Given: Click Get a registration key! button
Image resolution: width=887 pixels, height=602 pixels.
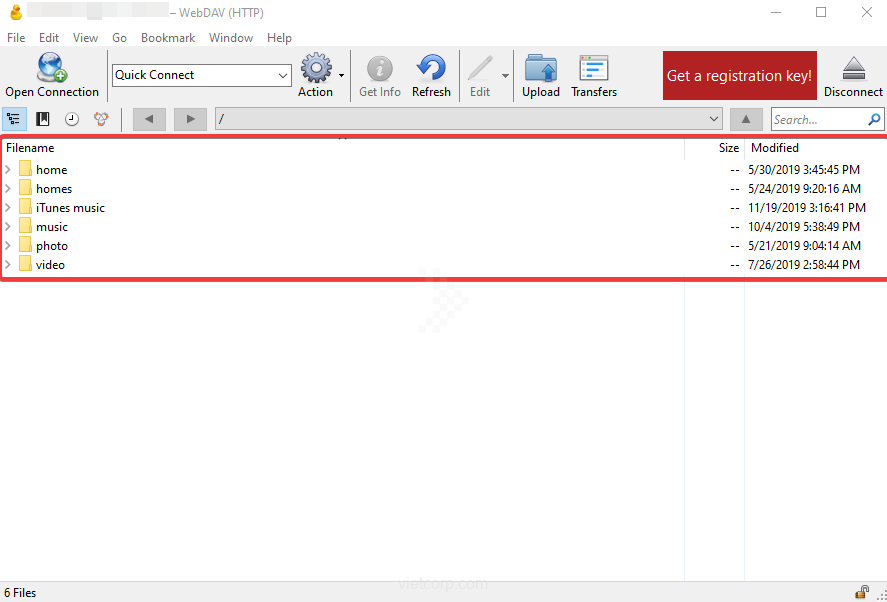Looking at the screenshot, I should click(x=739, y=76).
